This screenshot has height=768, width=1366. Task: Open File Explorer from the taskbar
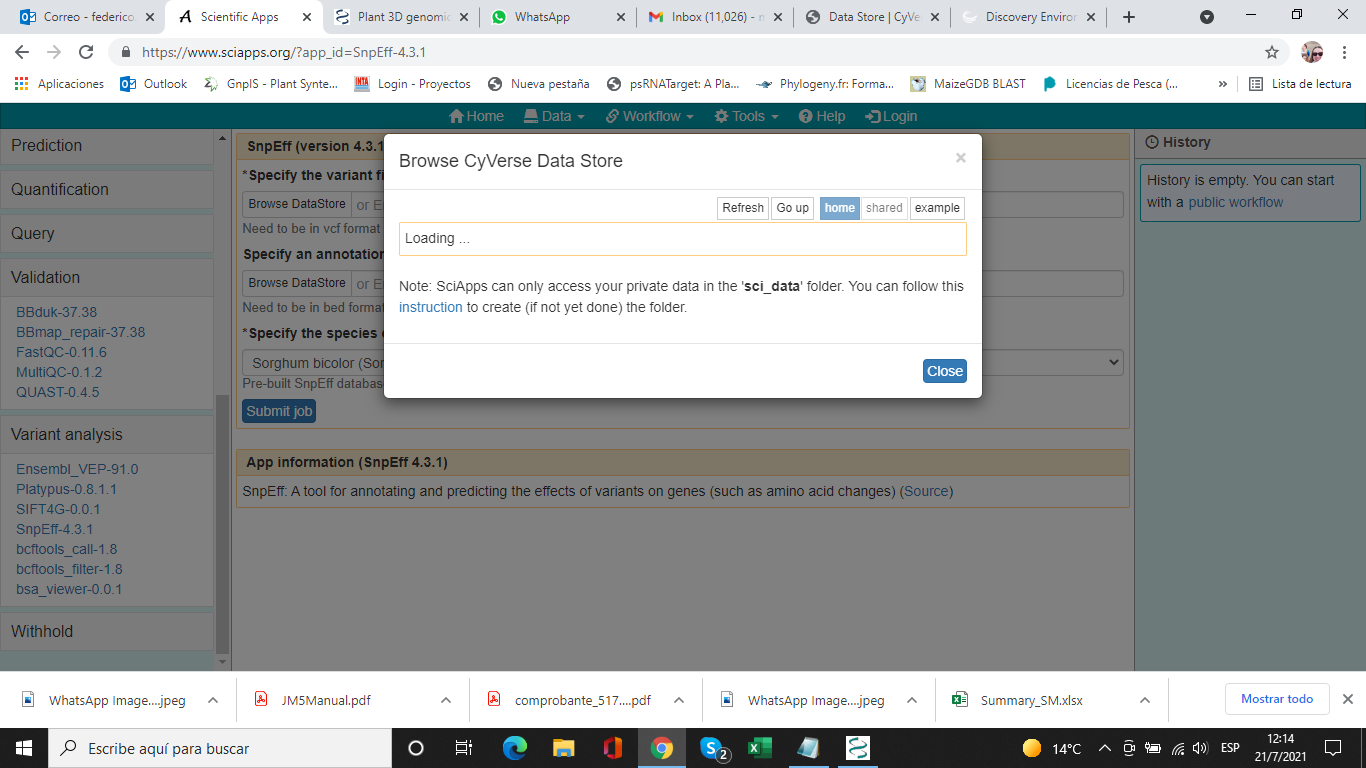(x=564, y=748)
